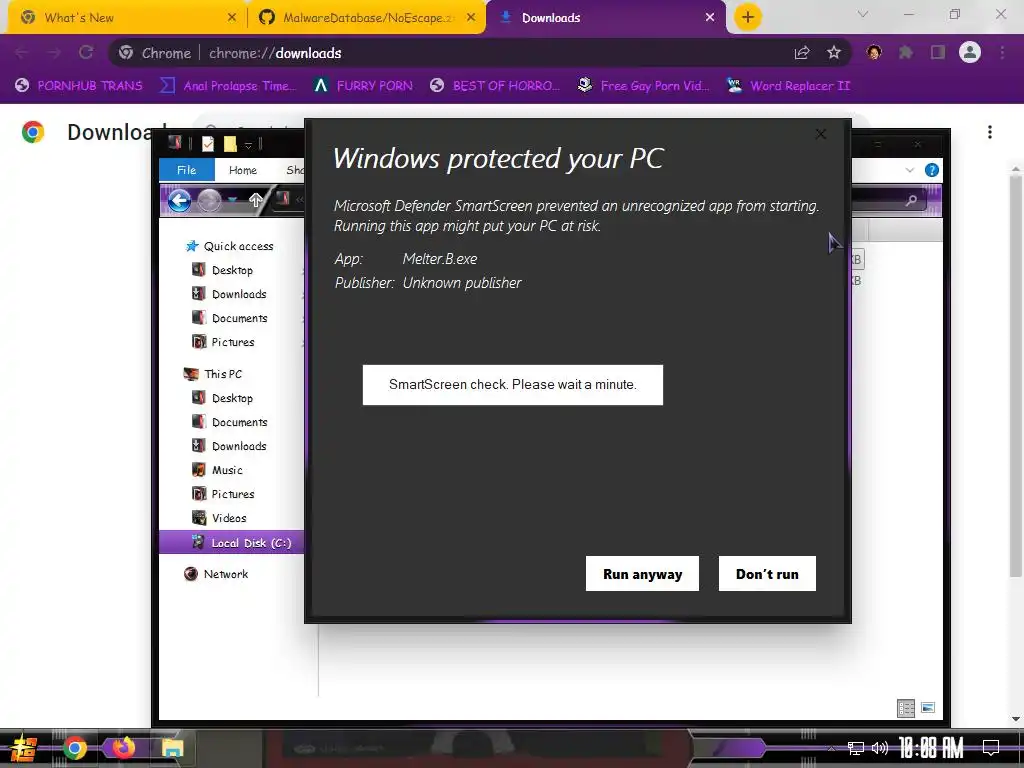The image size is (1024, 768).
Task: Switch Explorer to details view icon
Action: [x=906, y=708]
